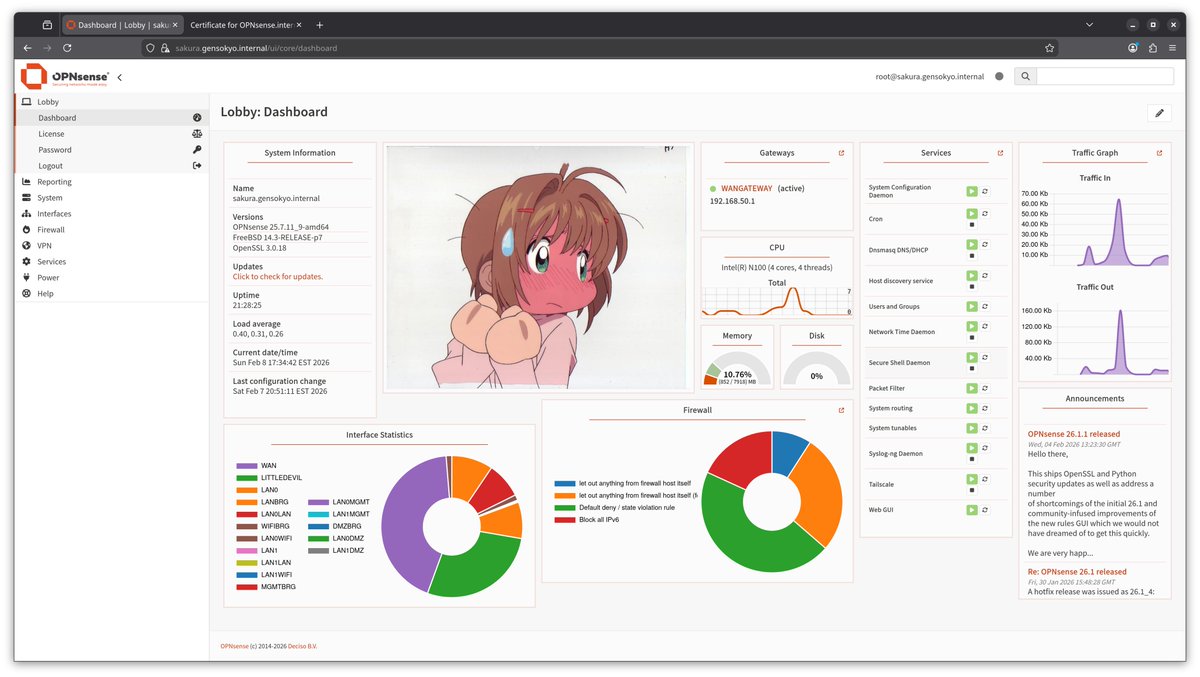Open the WANGATEWAY gateway link
Image resolution: width=1200 pixels, height=677 pixels.
[746, 189]
